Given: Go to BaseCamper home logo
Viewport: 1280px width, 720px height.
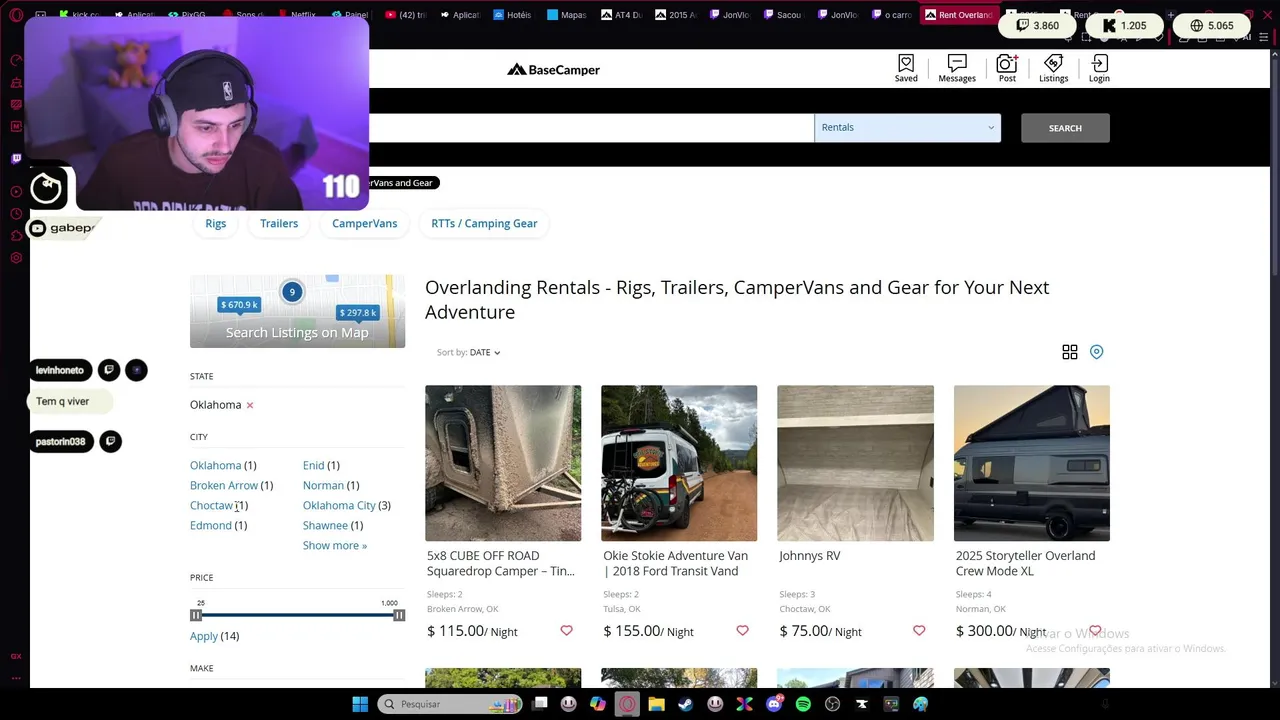Looking at the screenshot, I should click(x=553, y=69).
